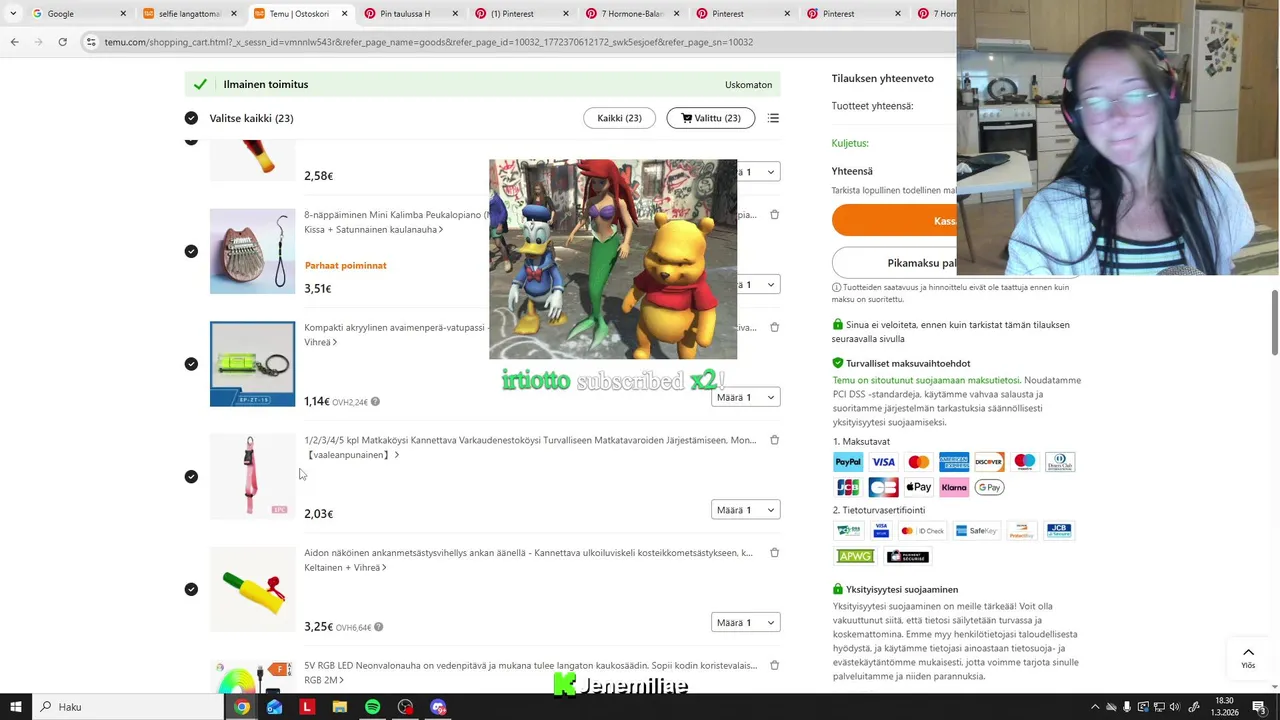
Task: Click the Klarna payment logo
Action: [954, 487]
